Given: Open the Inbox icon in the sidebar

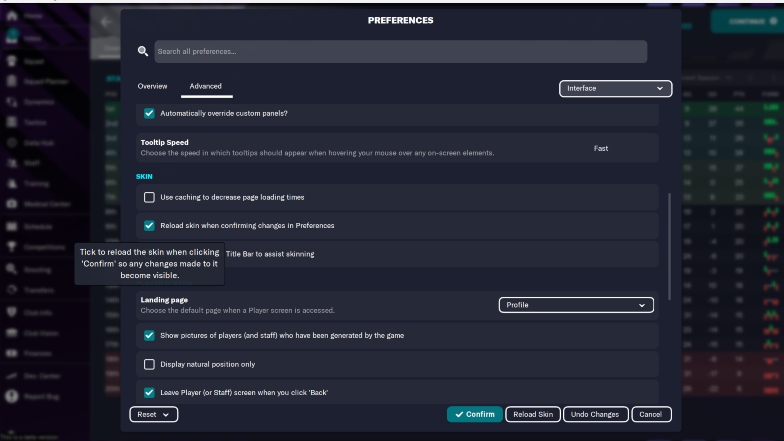Looking at the screenshot, I should 12,37.
